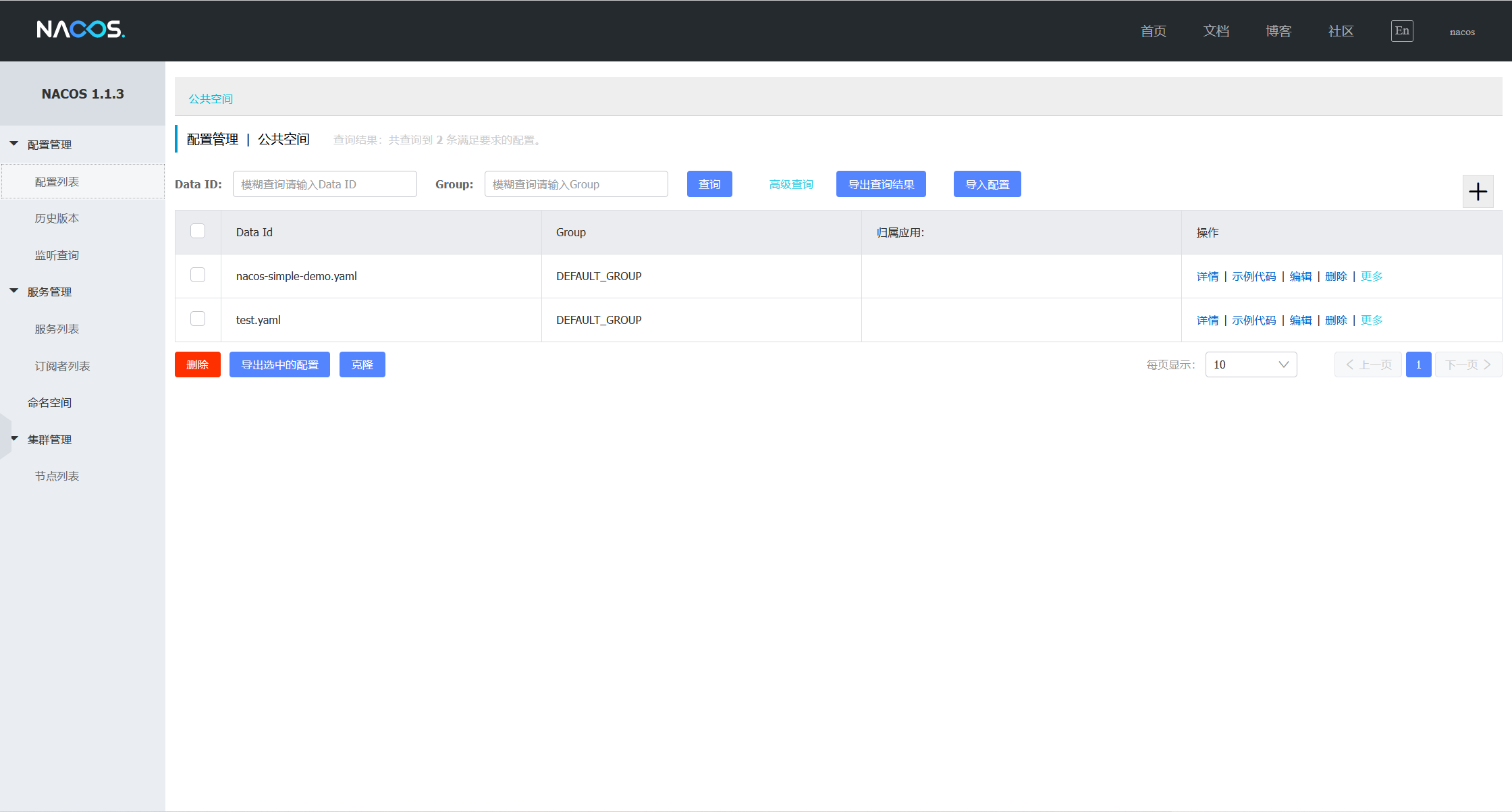Check the nacos-simple-demo.yaml row checkbox
Image resolution: width=1512 pixels, height=812 pixels.
coord(198,275)
